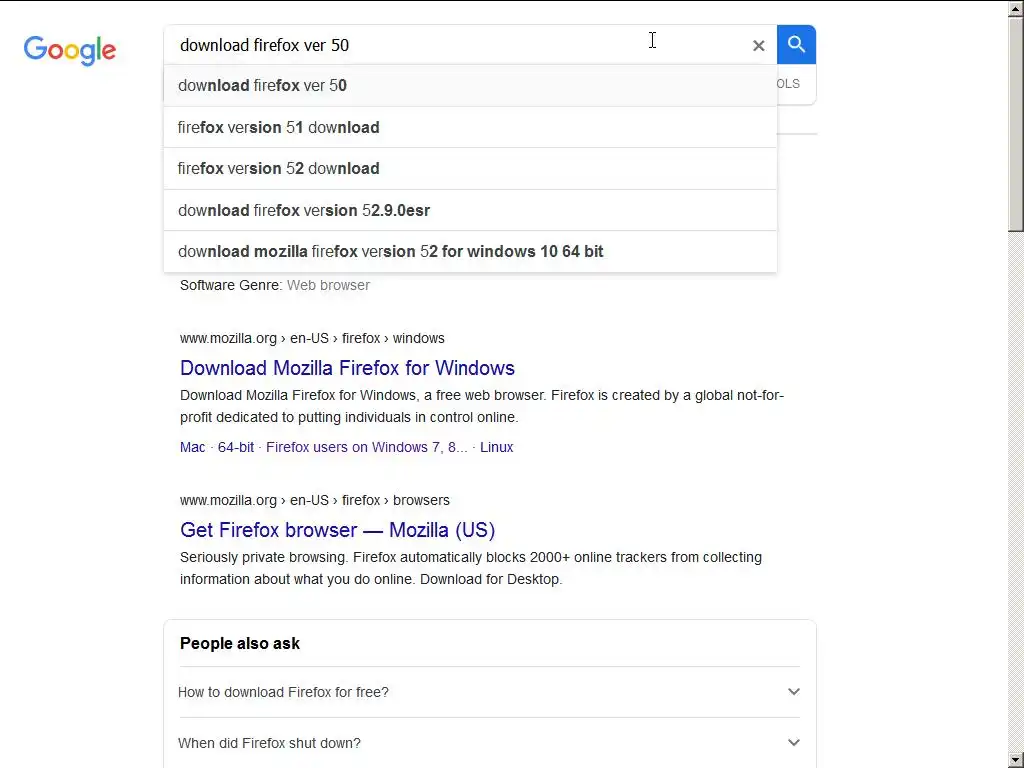
Task: Click the "Web browser" software genre link
Action: 328,285
